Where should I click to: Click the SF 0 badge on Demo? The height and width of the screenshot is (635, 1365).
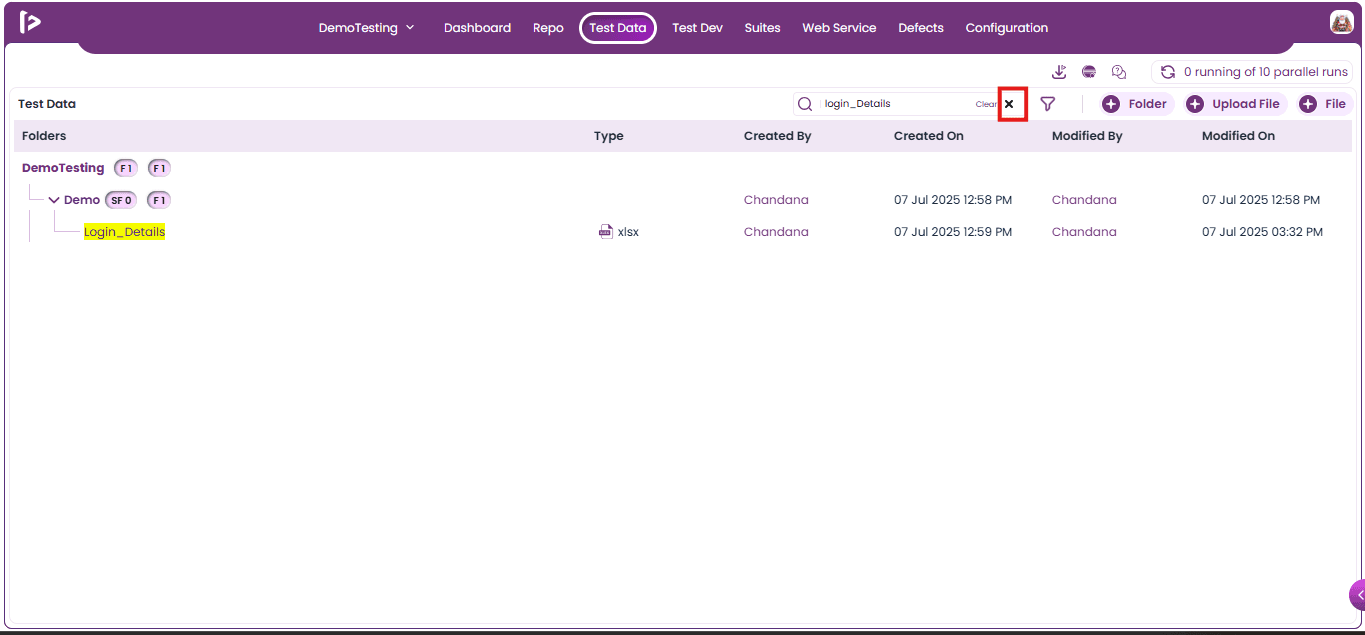pyautogui.click(x=122, y=200)
